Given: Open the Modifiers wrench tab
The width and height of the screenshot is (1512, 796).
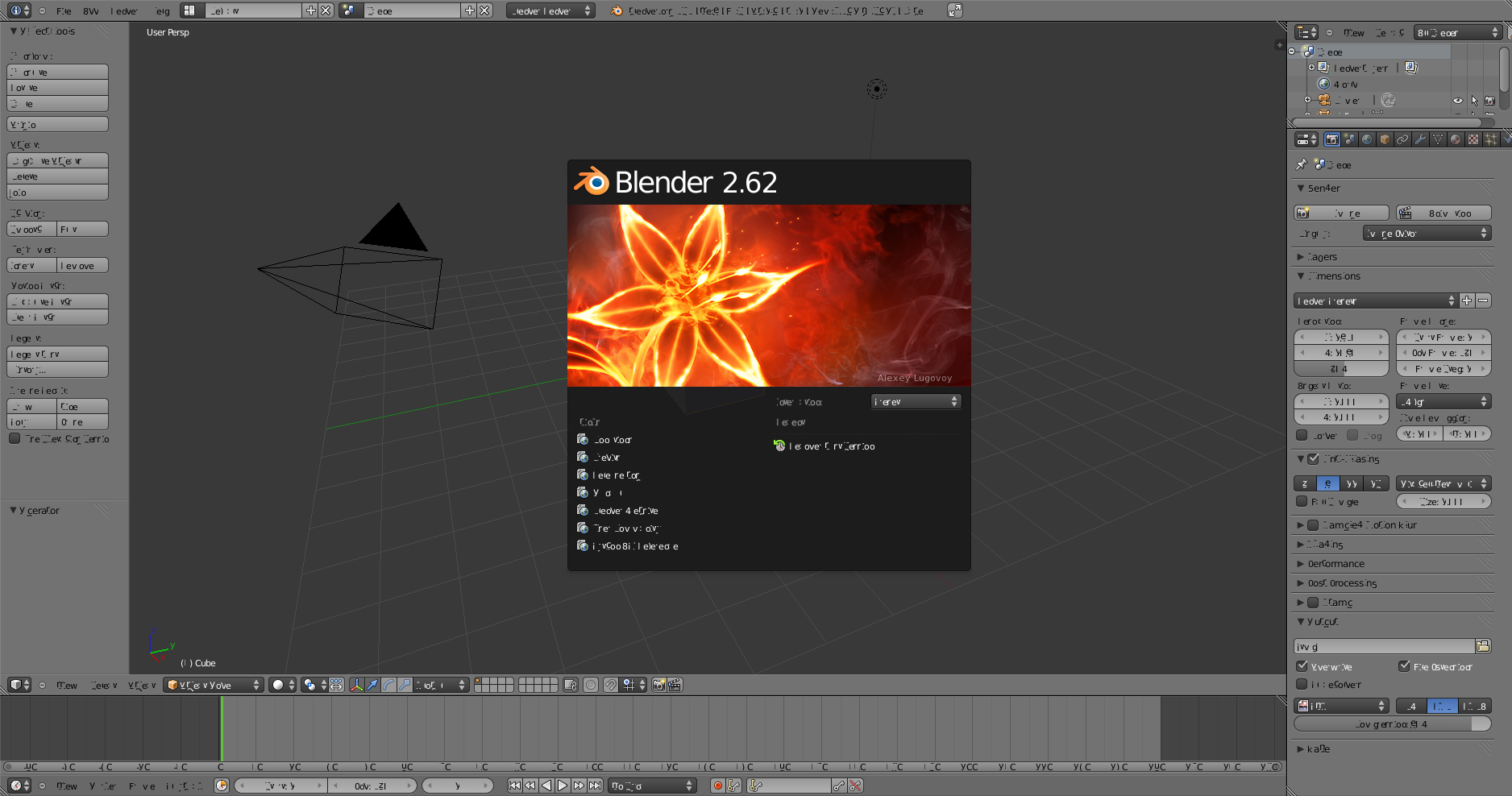Looking at the screenshot, I should pos(1420,139).
